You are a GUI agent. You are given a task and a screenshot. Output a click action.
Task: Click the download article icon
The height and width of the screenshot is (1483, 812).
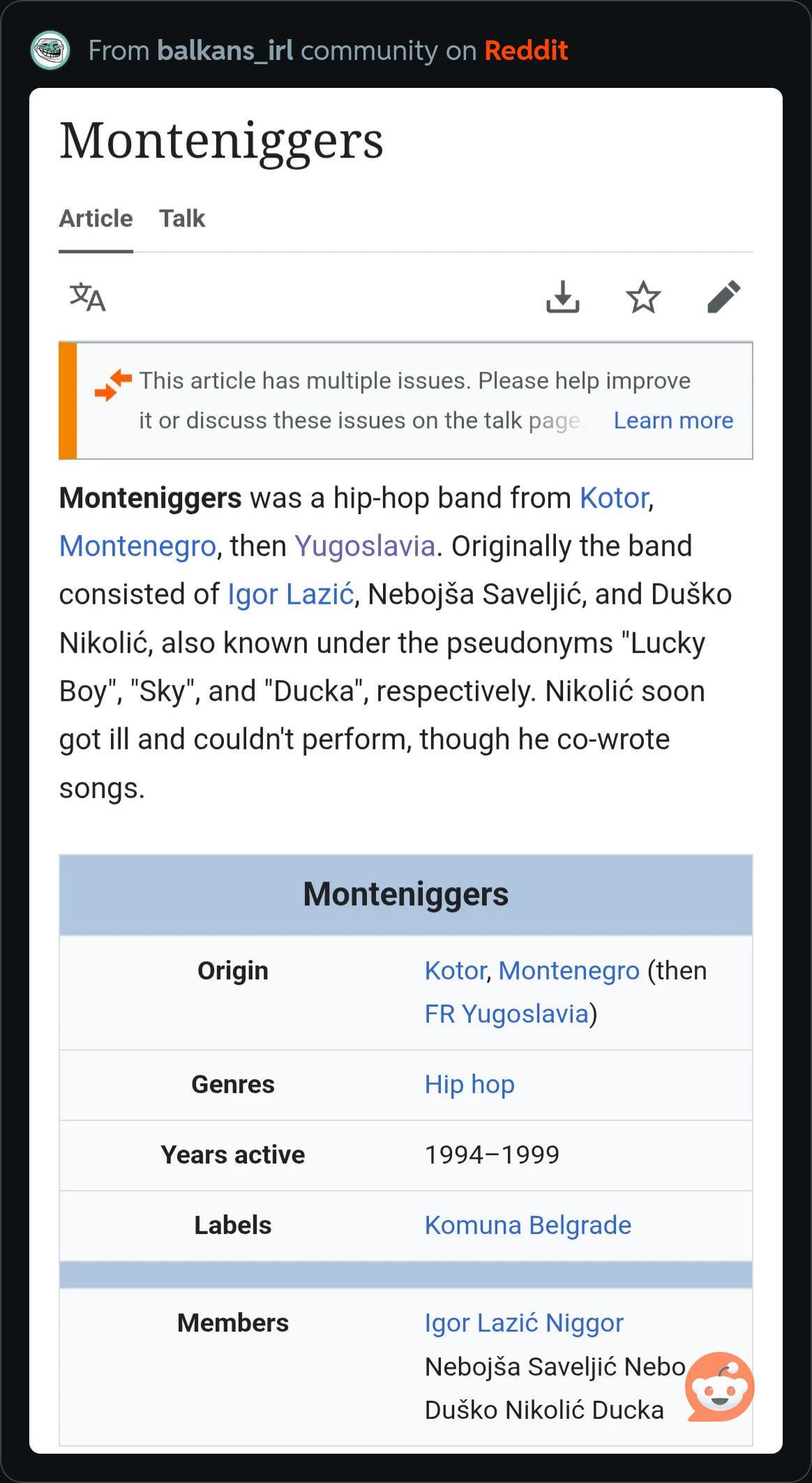click(562, 297)
